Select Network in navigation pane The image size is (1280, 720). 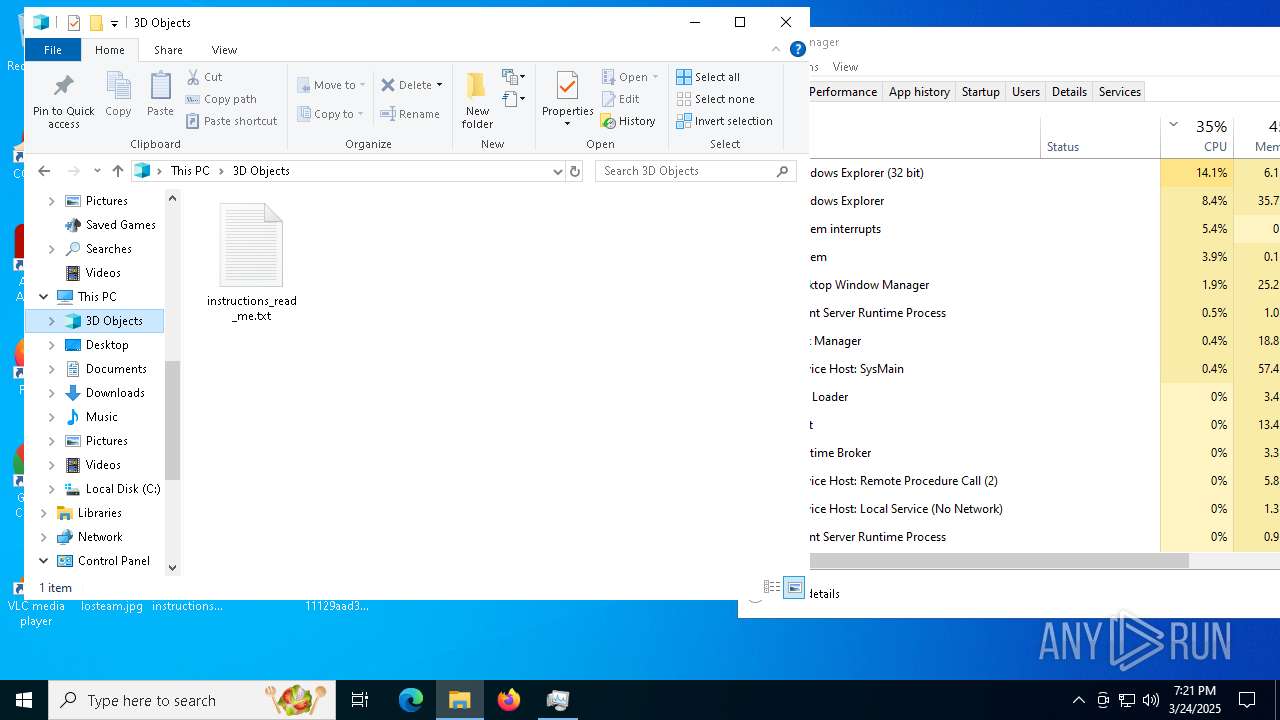coord(99,537)
